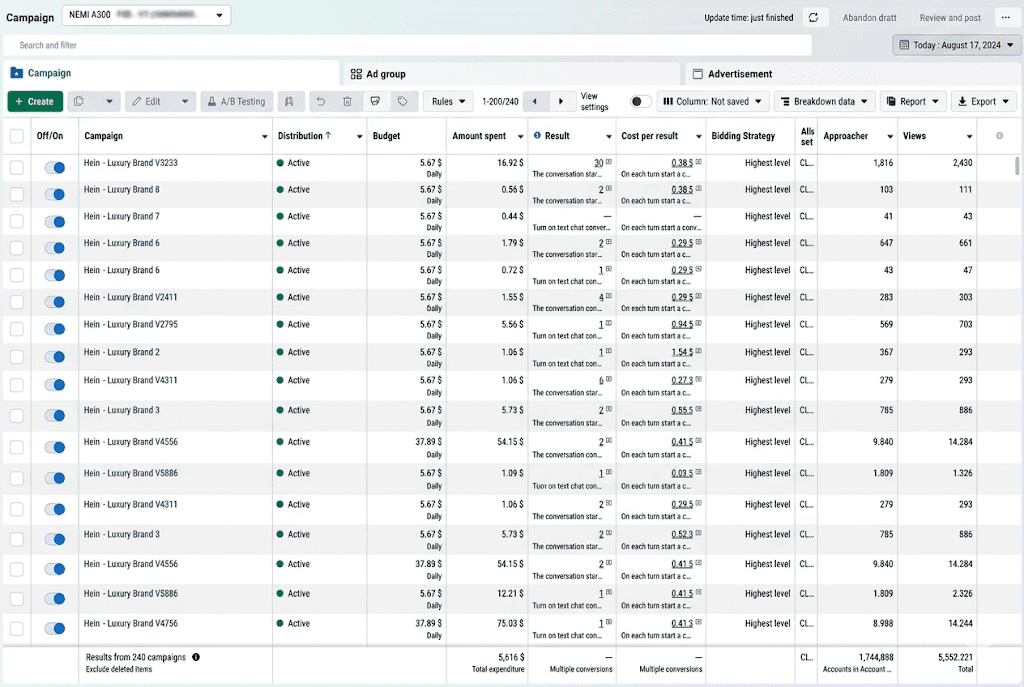Open the Approacher column arrow
1024x687 pixels.
[x=889, y=136]
